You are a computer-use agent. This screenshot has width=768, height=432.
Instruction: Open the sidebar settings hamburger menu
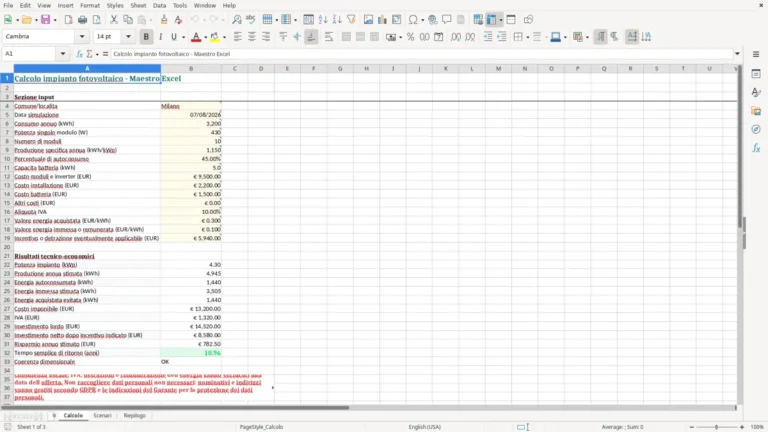click(756, 54)
